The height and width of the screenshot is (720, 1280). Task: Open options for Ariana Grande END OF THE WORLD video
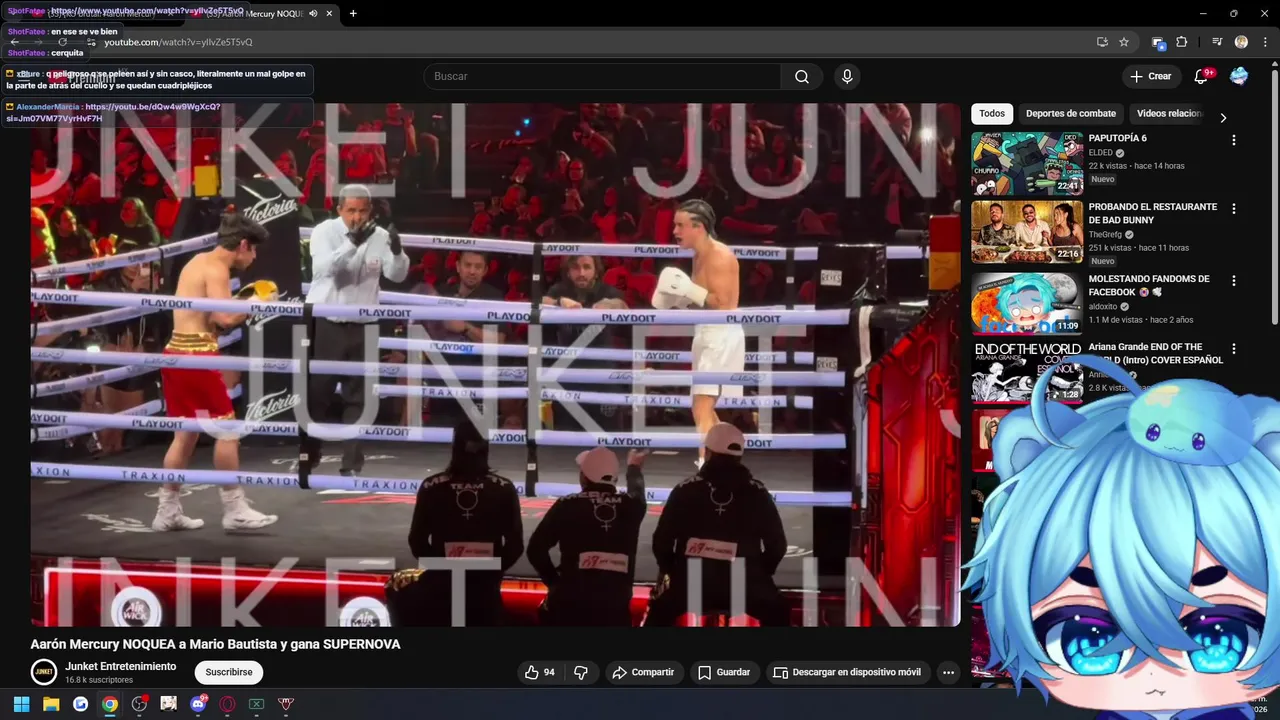(x=1233, y=349)
